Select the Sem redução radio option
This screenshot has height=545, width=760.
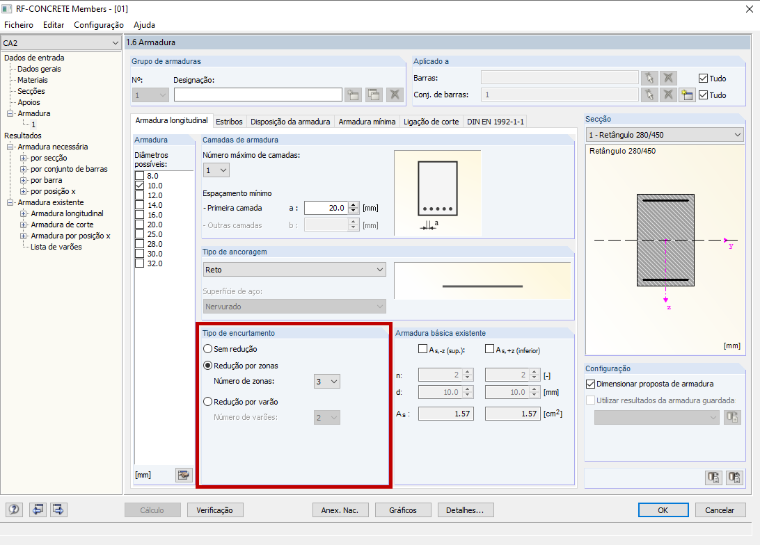point(207,349)
